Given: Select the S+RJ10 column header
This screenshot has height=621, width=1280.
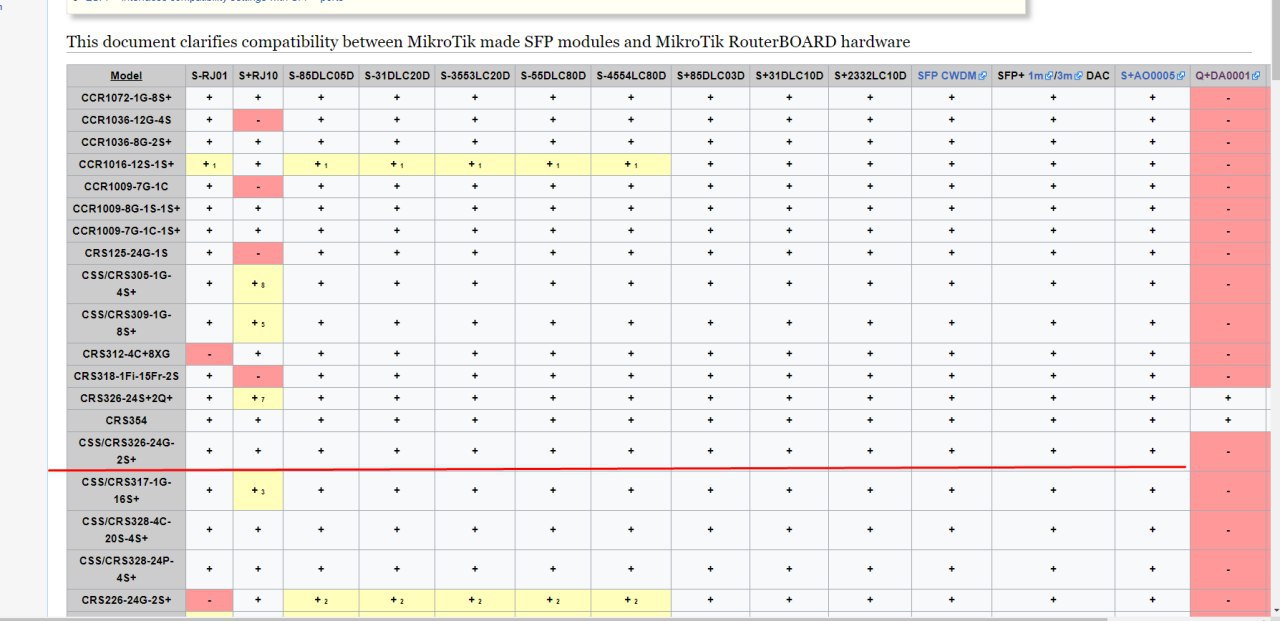Looking at the screenshot, I should [x=258, y=76].
